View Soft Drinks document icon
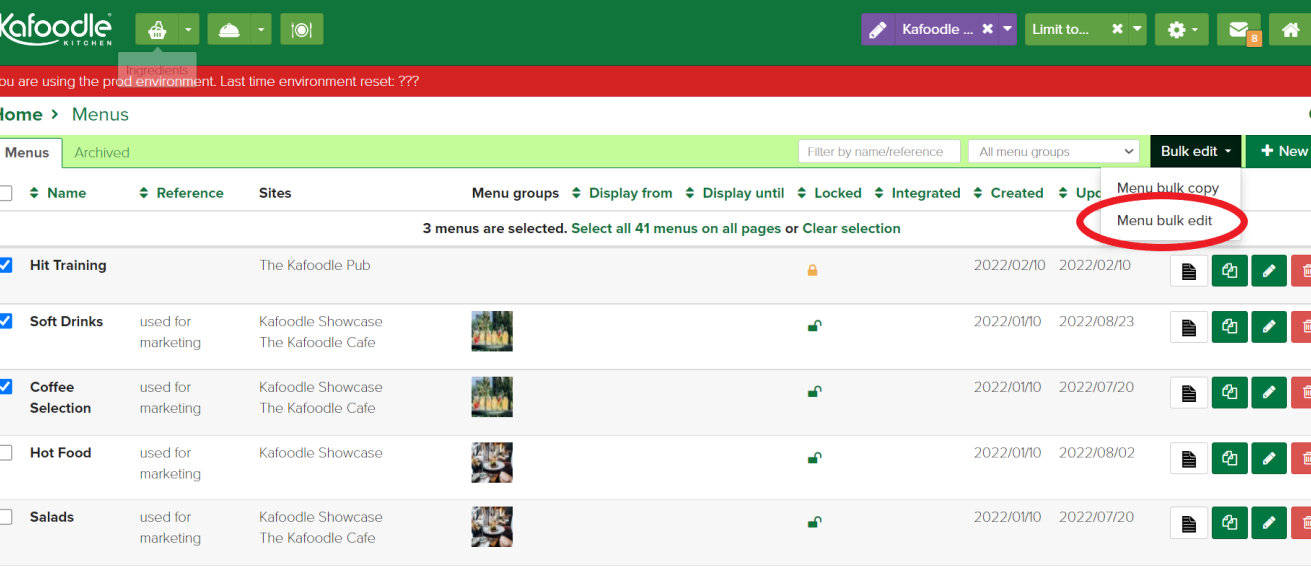Viewport: 1311px width, 569px height. (1189, 326)
